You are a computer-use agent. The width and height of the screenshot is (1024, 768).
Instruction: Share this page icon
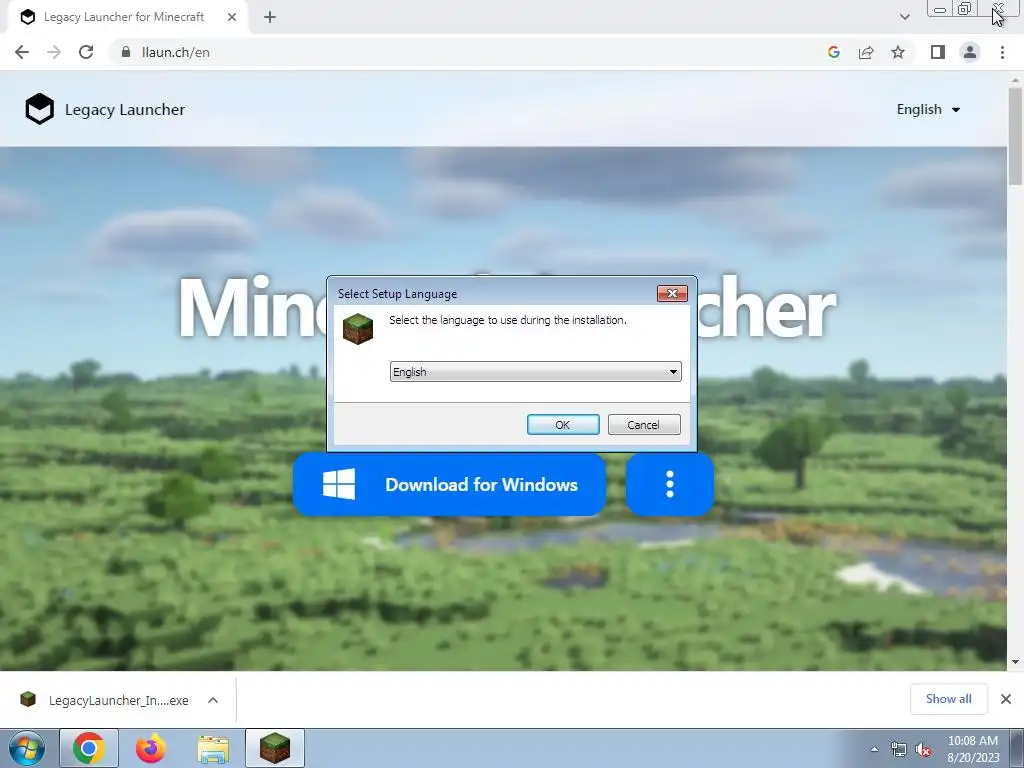pos(866,52)
